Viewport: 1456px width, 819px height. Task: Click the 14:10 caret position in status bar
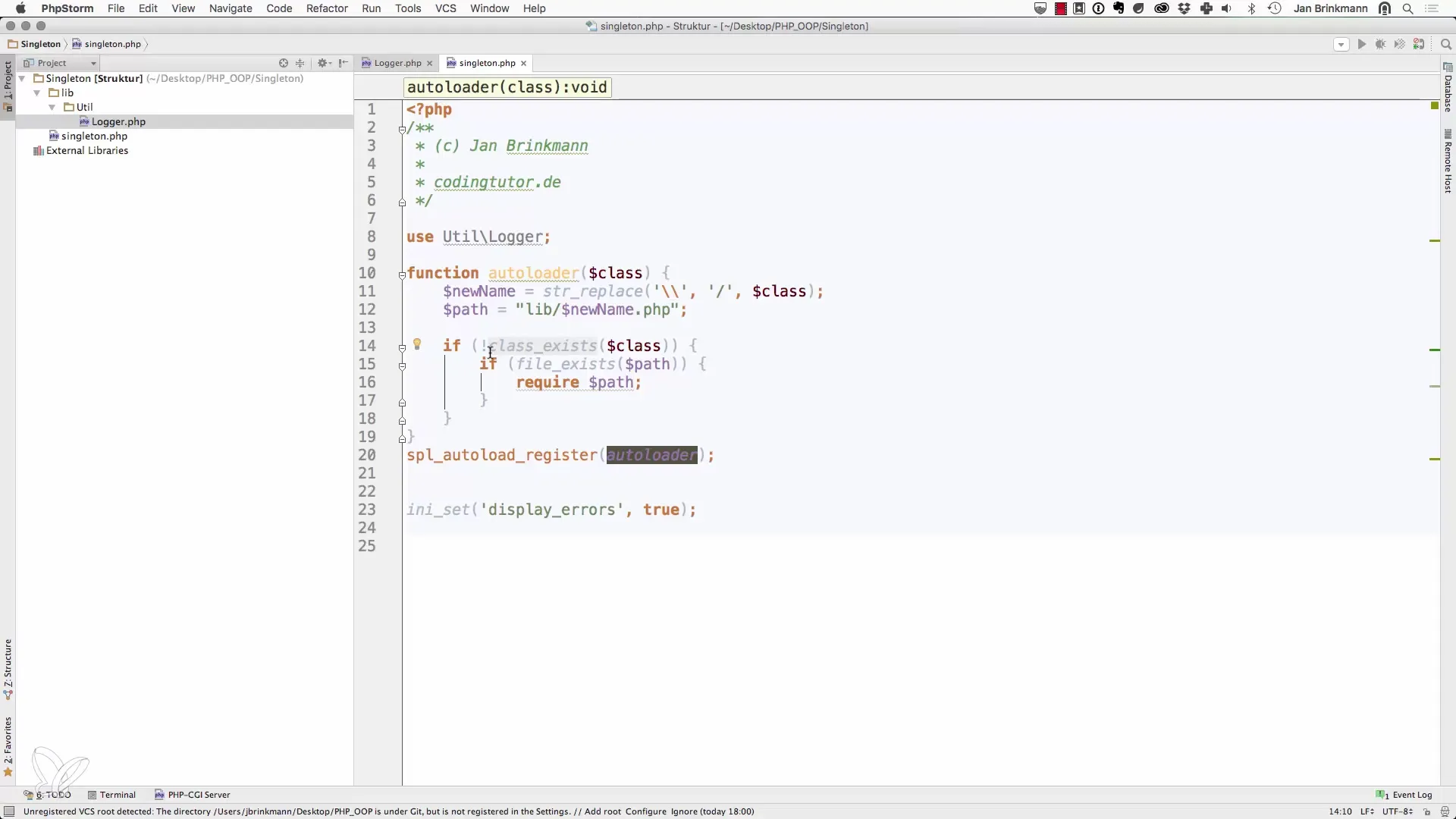[x=1340, y=811]
